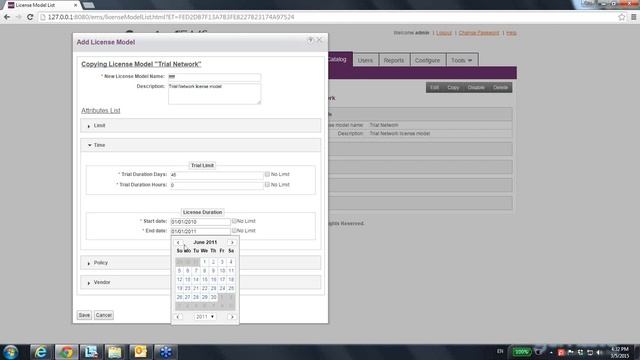Click the volume speaker tray icon
640x360 pixels.
599,352
